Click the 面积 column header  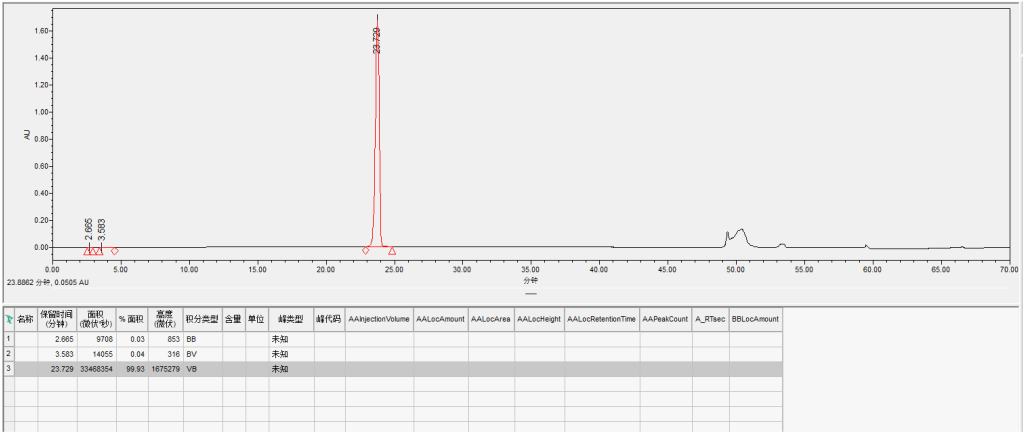(96, 319)
